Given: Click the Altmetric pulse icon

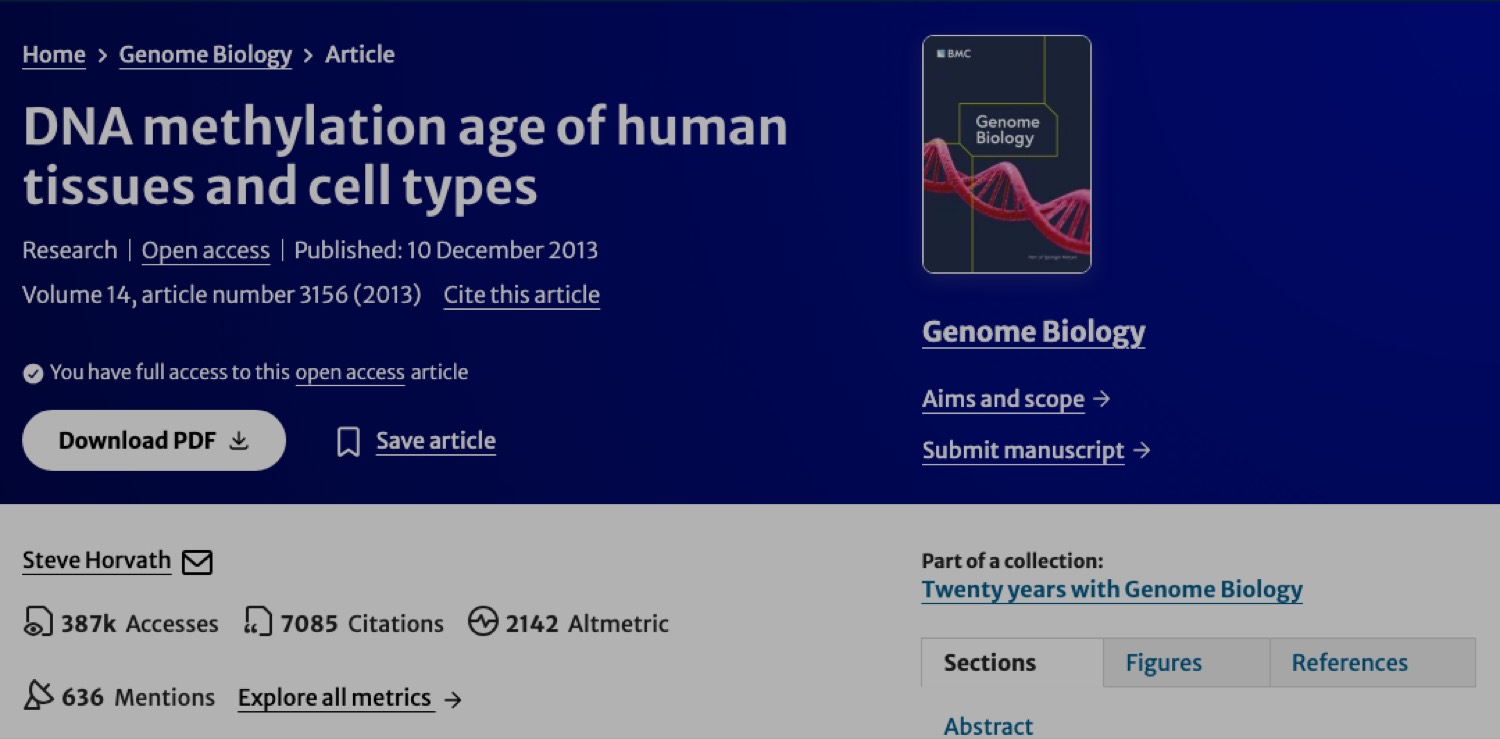Looking at the screenshot, I should click(x=483, y=623).
